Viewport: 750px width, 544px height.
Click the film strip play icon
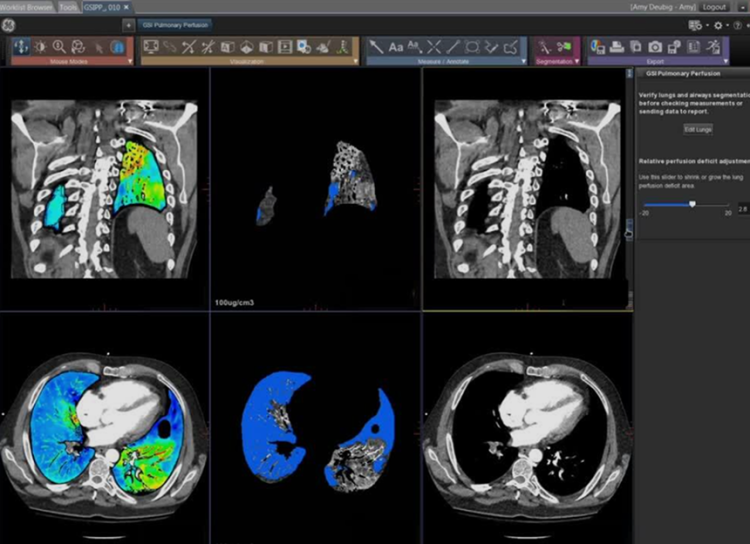coord(285,47)
